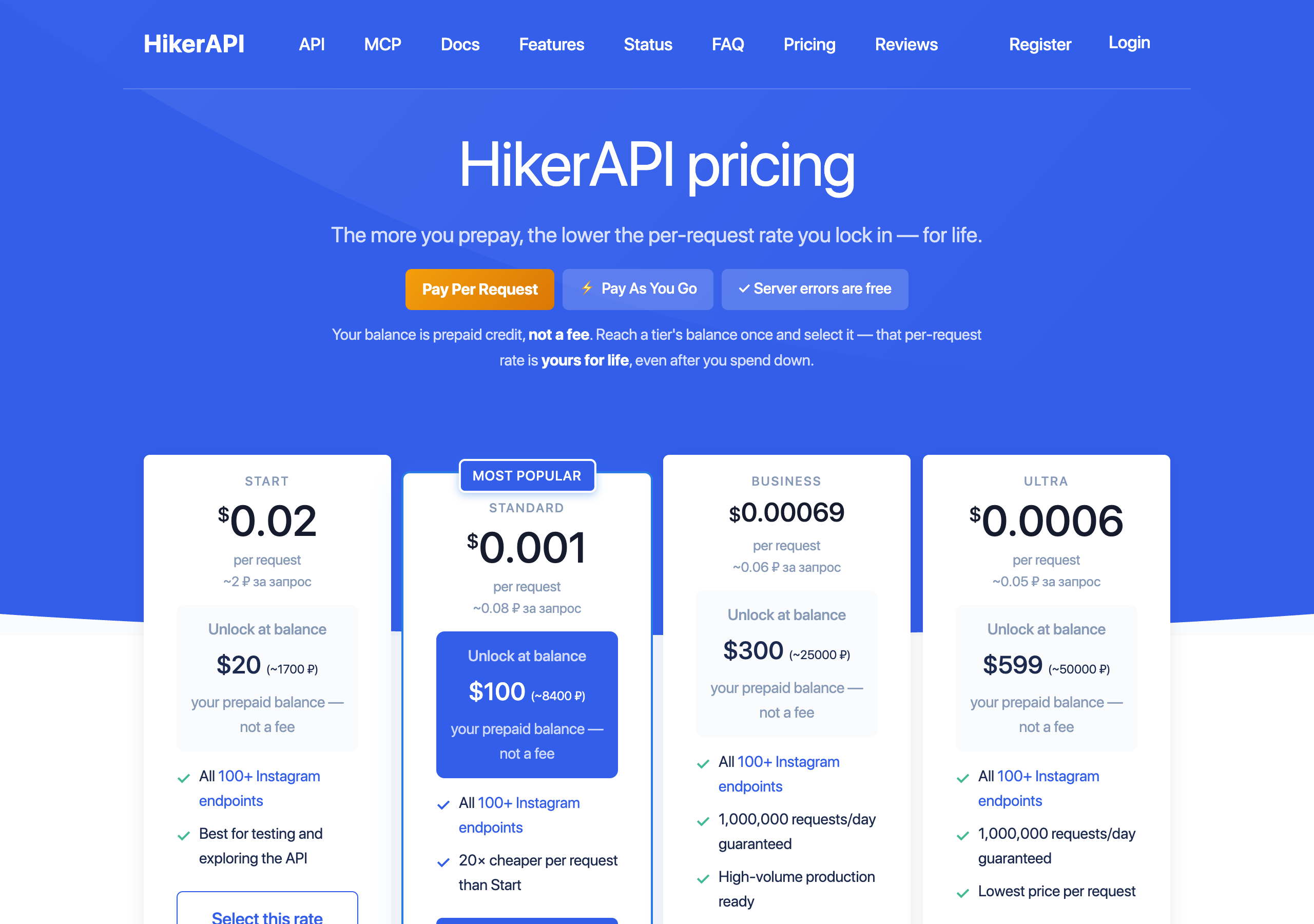Image resolution: width=1314 pixels, height=924 pixels.
Task: Click the $0.02 price in Start card
Action: pos(267,521)
